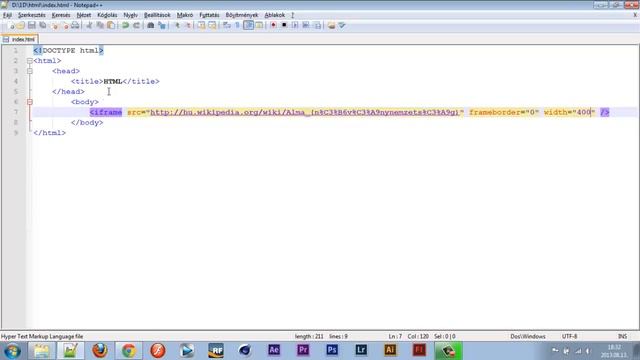Open the Futtatás menu
Screen dimensions: 640x360
click(x=209, y=15)
